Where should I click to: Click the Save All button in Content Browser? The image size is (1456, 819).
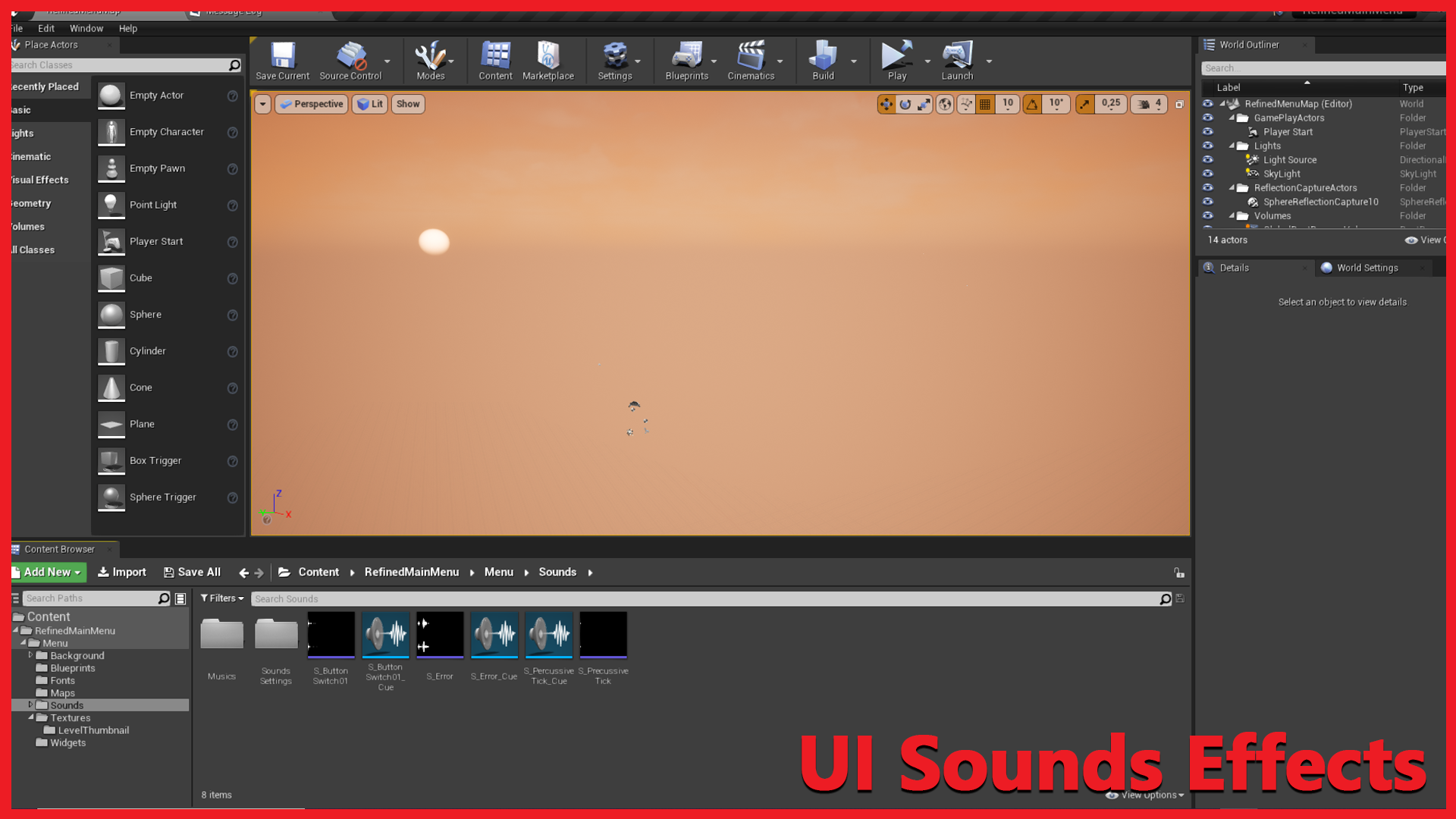point(192,572)
